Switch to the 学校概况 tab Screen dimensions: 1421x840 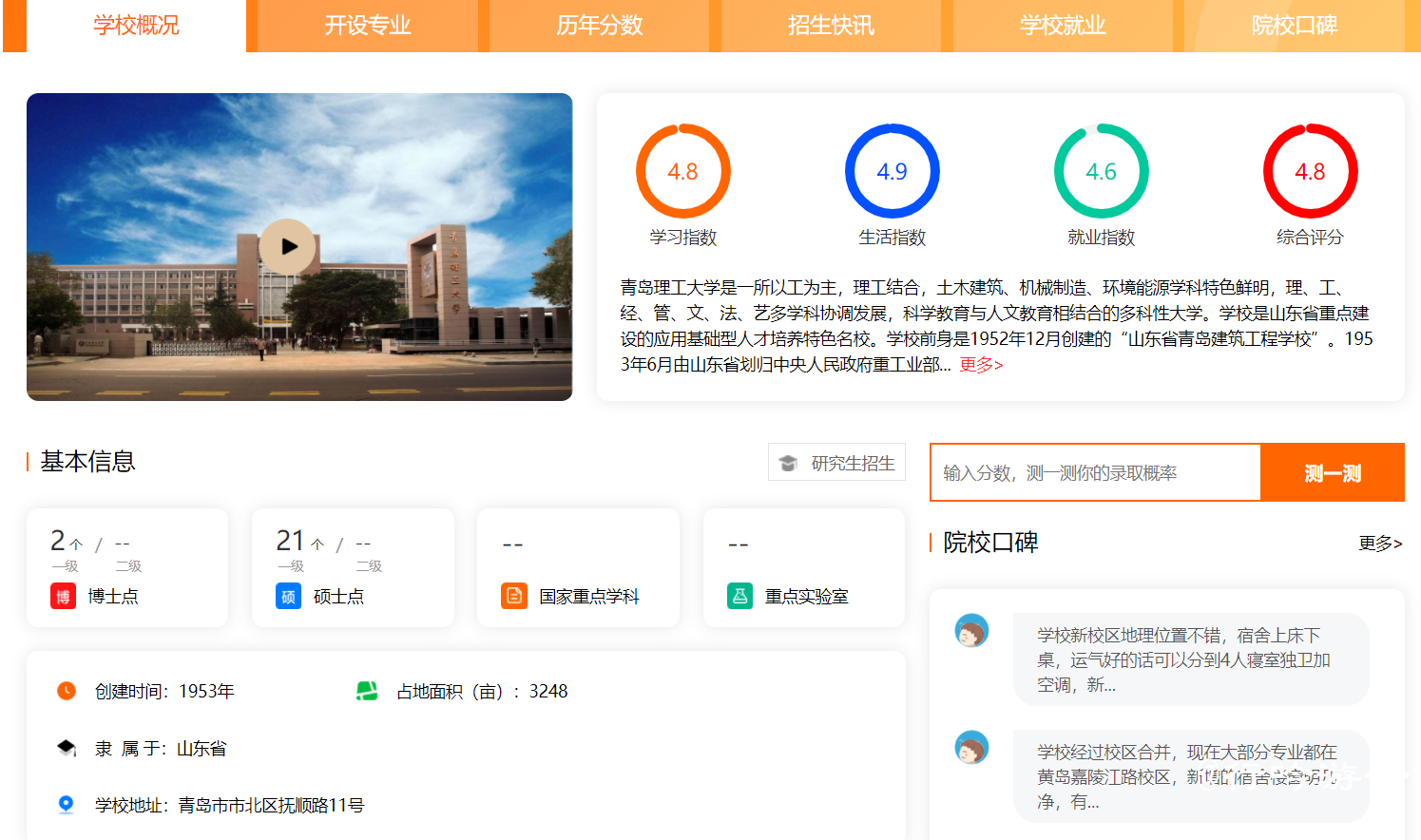click(x=136, y=26)
